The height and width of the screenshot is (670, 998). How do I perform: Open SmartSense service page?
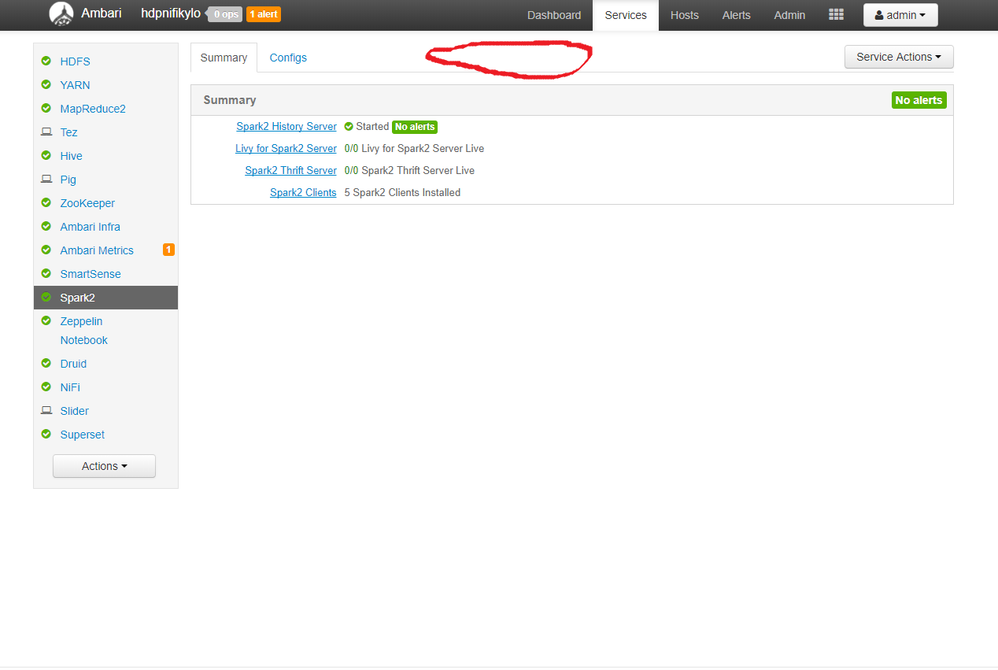[x=90, y=274]
